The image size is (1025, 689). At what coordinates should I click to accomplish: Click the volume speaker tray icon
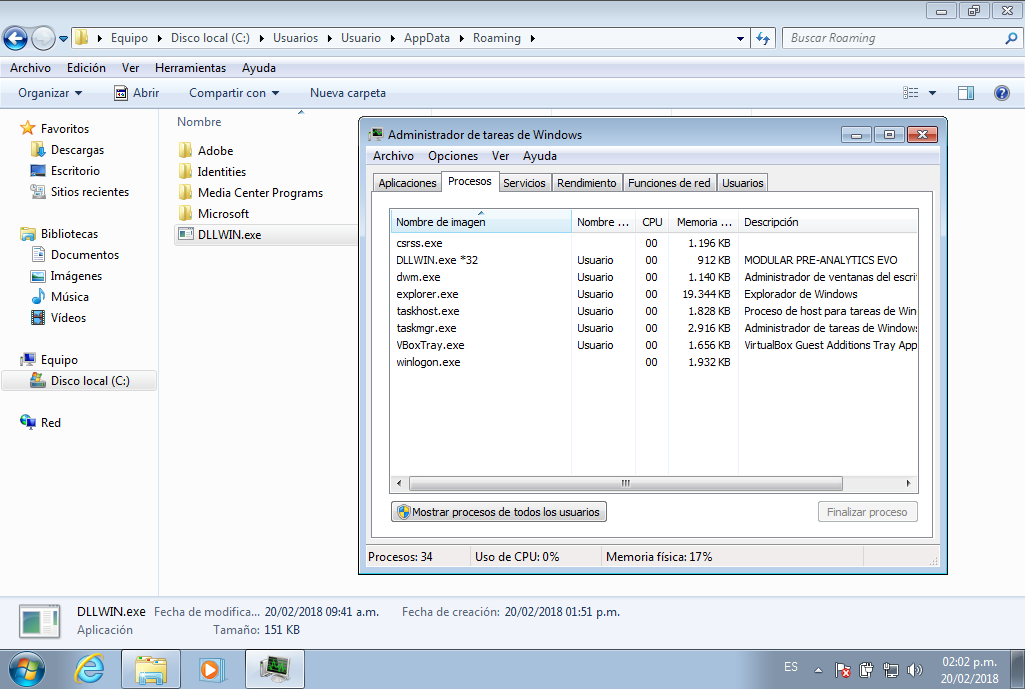coord(915,669)
